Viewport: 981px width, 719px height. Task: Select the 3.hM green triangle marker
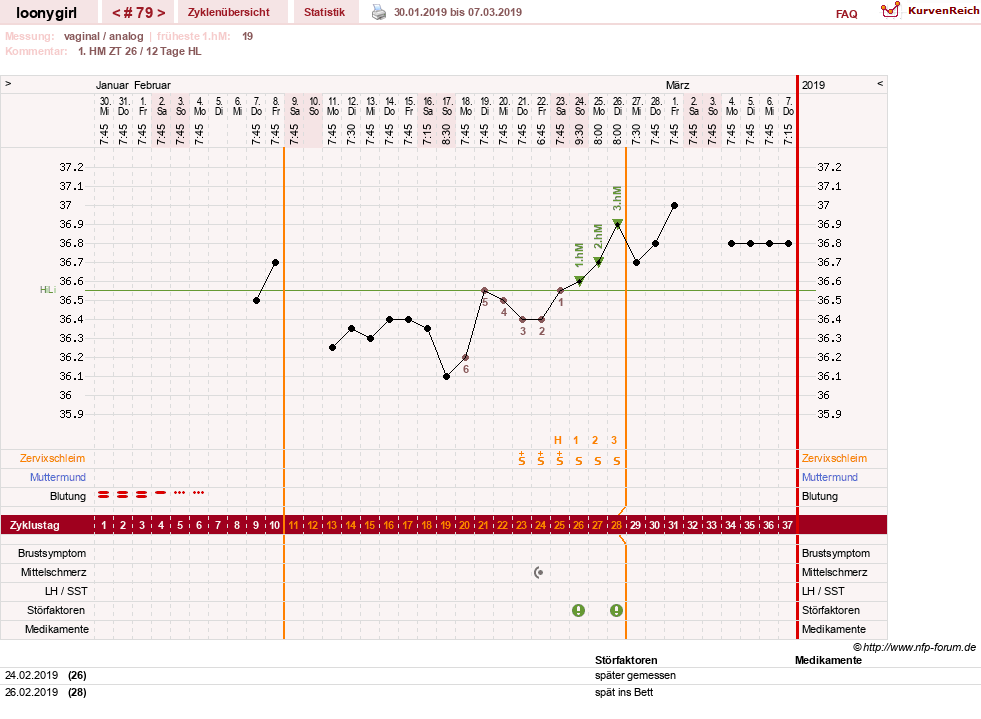618,223
